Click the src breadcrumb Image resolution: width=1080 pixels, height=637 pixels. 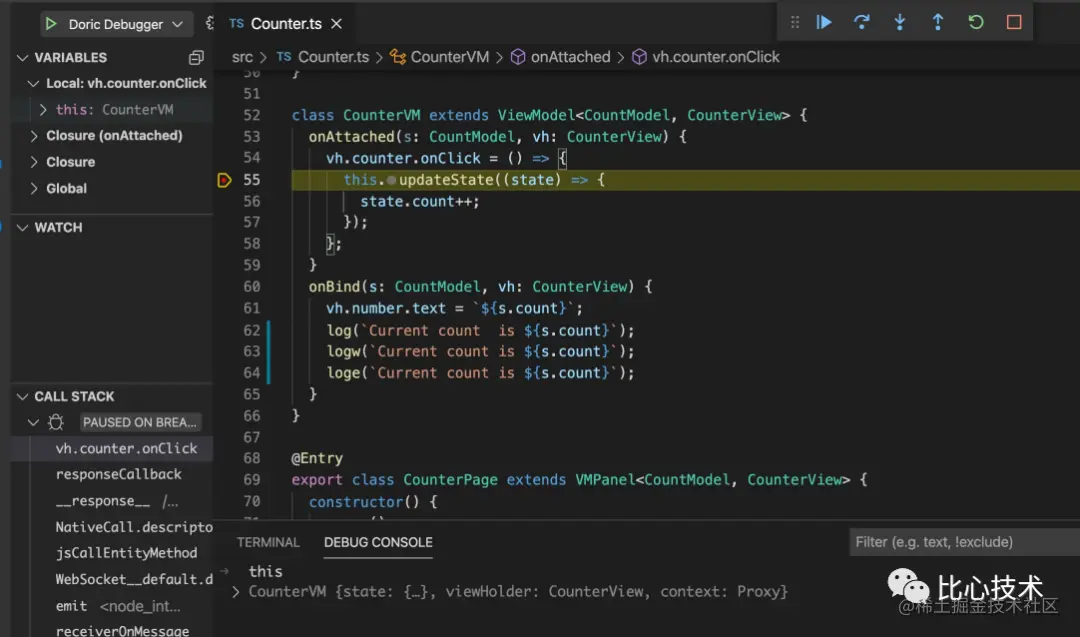click(x=242, y=57)
